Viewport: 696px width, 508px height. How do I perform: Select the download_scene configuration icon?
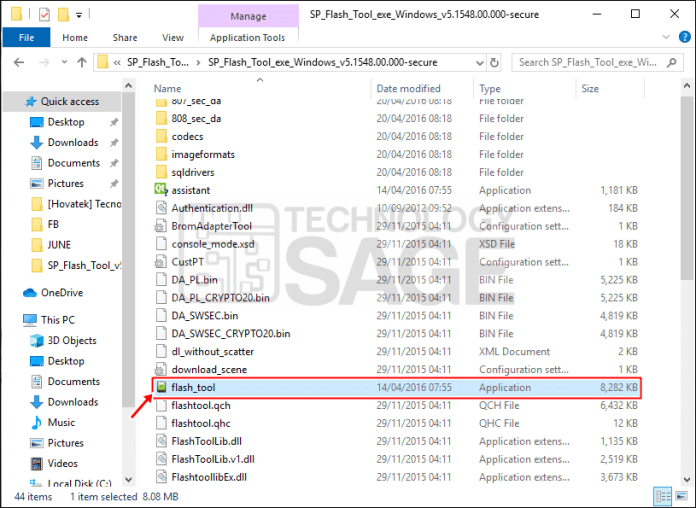tap(160, 369)
